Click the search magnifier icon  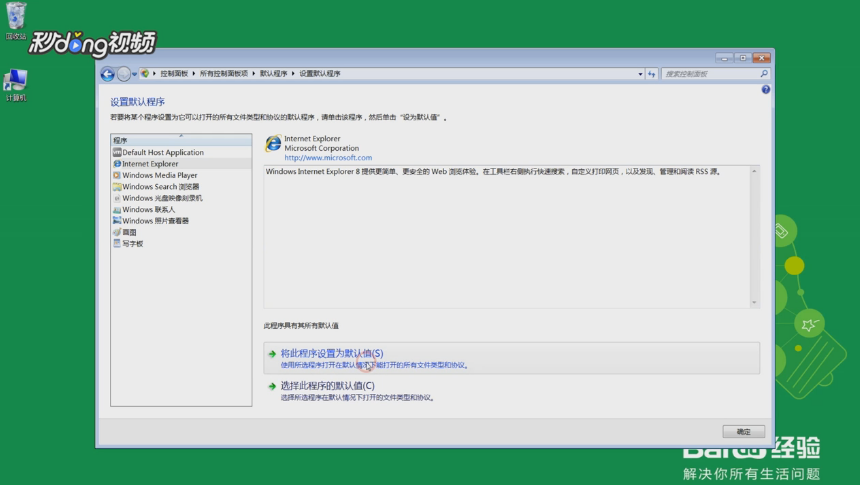pyautogui.click(x=764, y=74)
